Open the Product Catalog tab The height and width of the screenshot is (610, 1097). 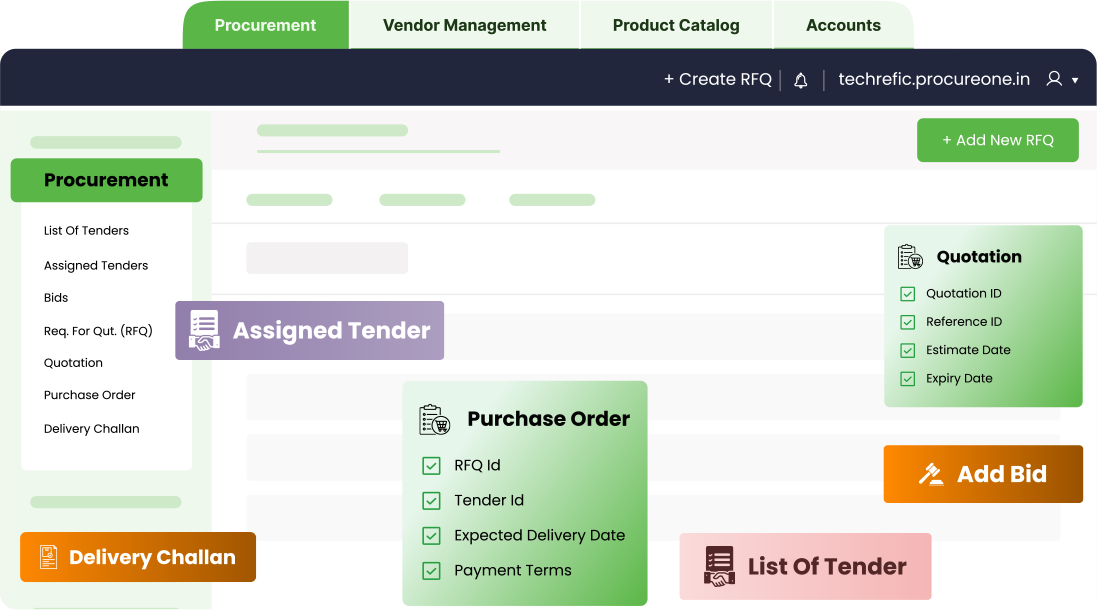(676, 25)
